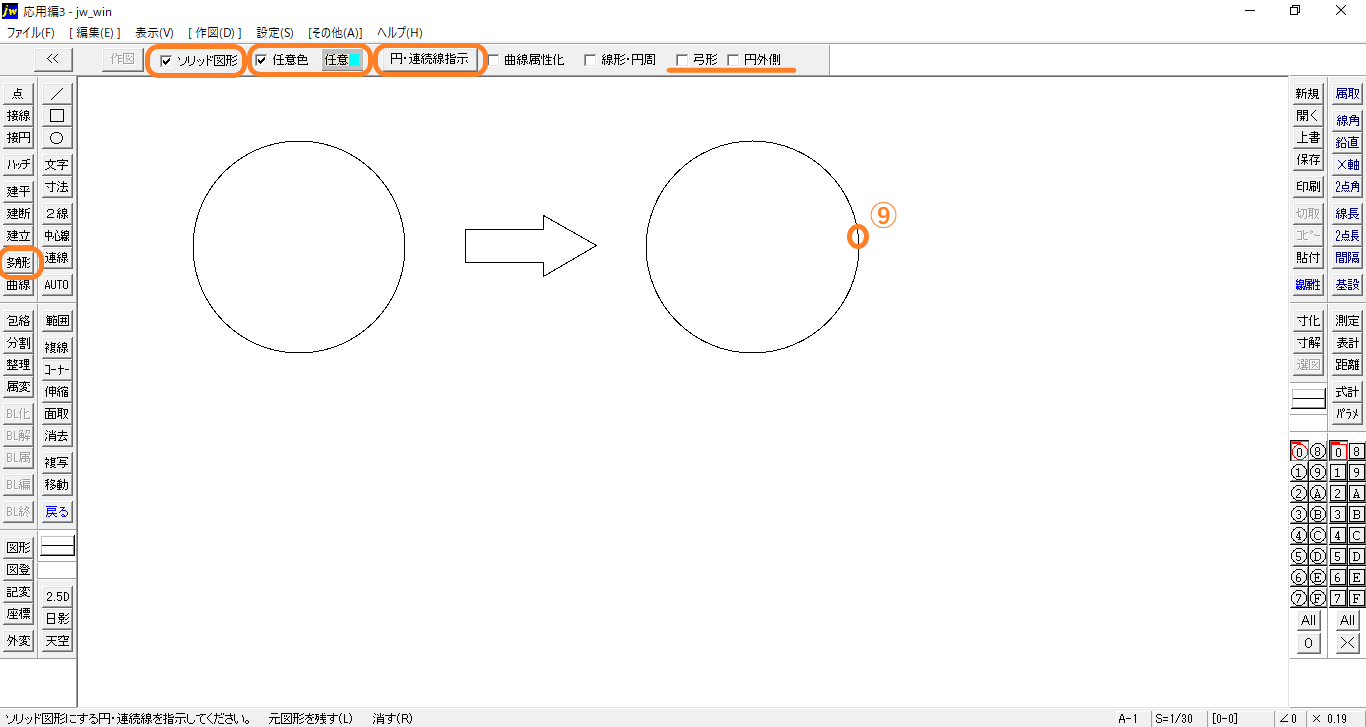This screenshot has height=727, width=1366.
Task: Open the line attribute selector on left toolbar
Action: point(57,547)
